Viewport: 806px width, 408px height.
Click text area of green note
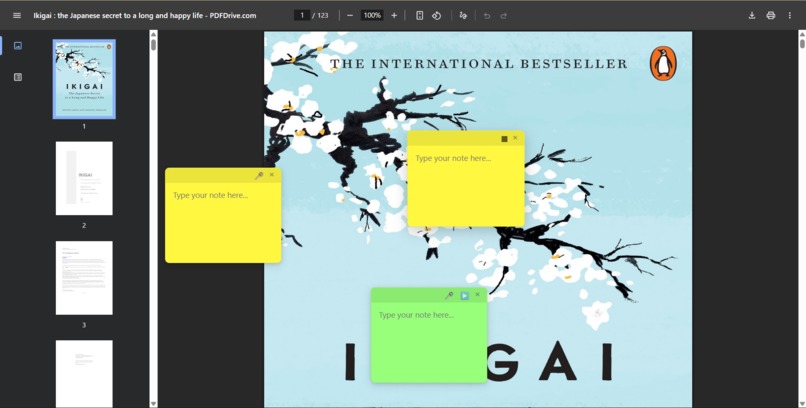[429, 342]
